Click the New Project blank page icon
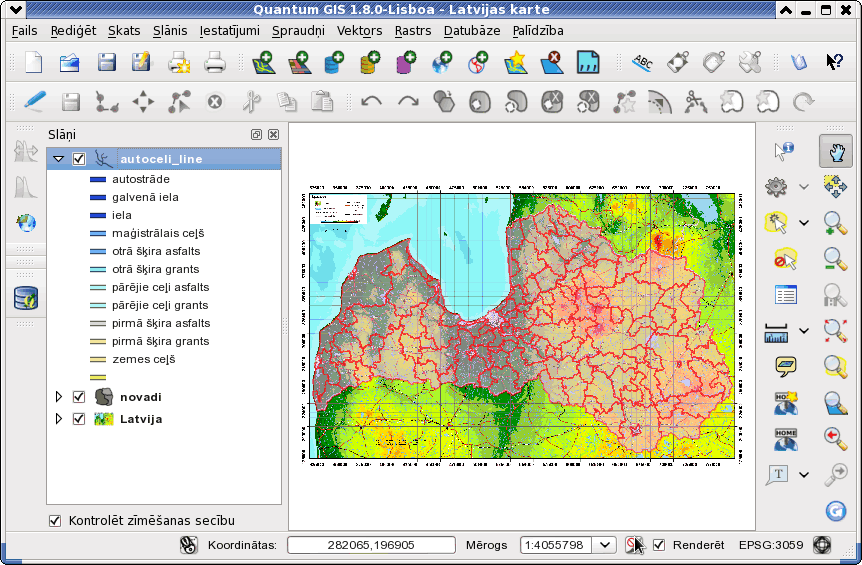The image size is (862, 565). [34, 62]
